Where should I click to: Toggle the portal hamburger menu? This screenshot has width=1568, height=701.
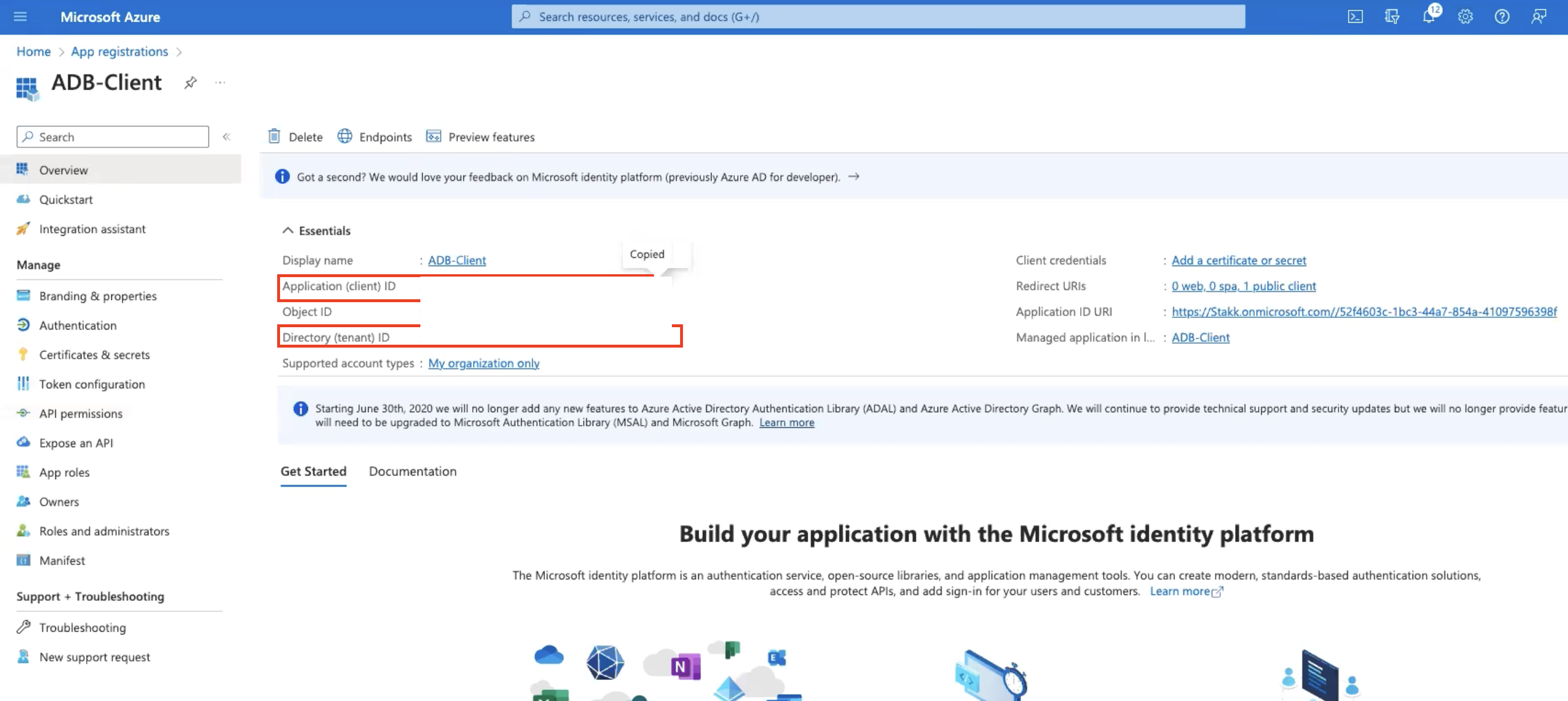click(x=20, y=16)
